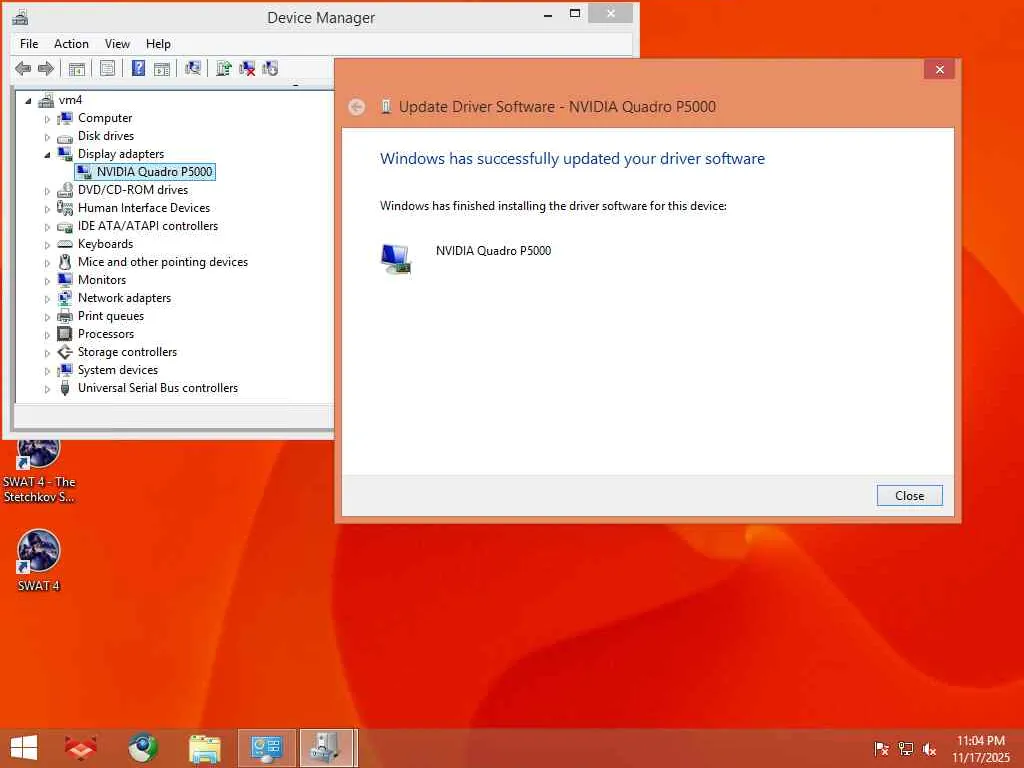
Task: Select NVIDIA Quadro P5000 in device tree
Action: tap(154, 172)
